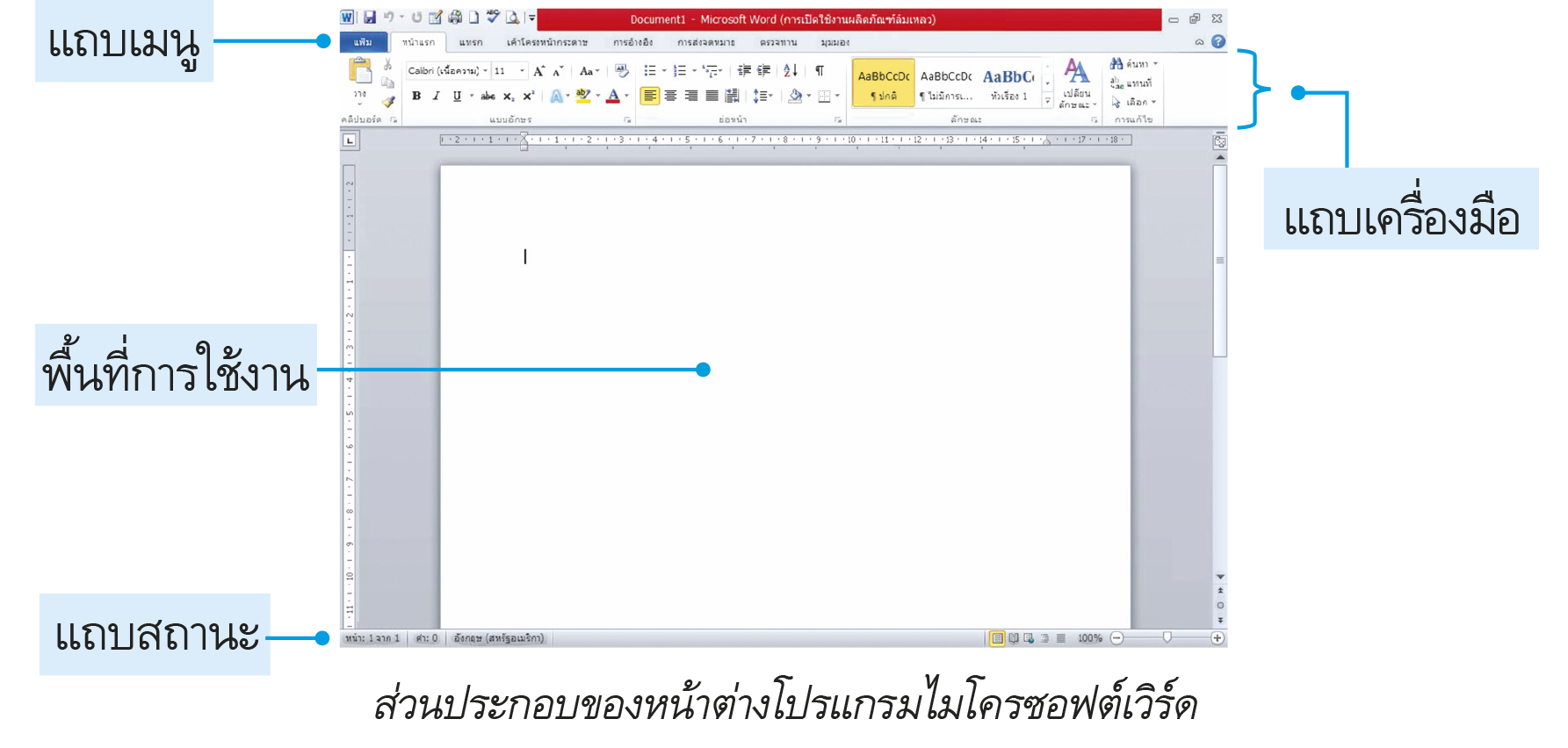Click the Paste clipboard icon

360,72
